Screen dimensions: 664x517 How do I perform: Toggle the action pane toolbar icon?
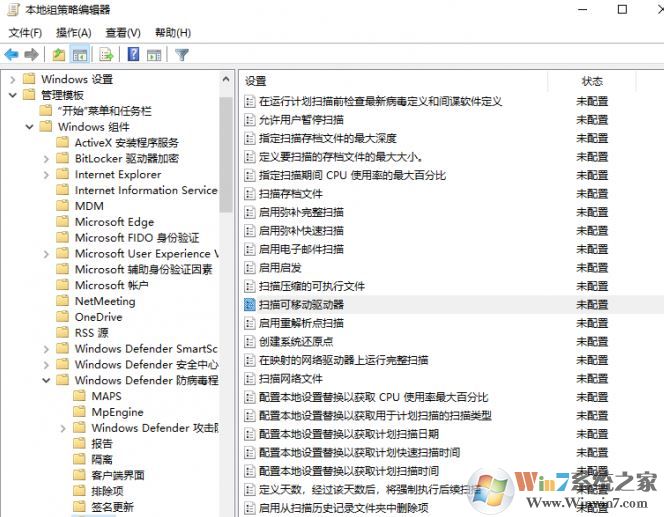[x=154, y=54]
